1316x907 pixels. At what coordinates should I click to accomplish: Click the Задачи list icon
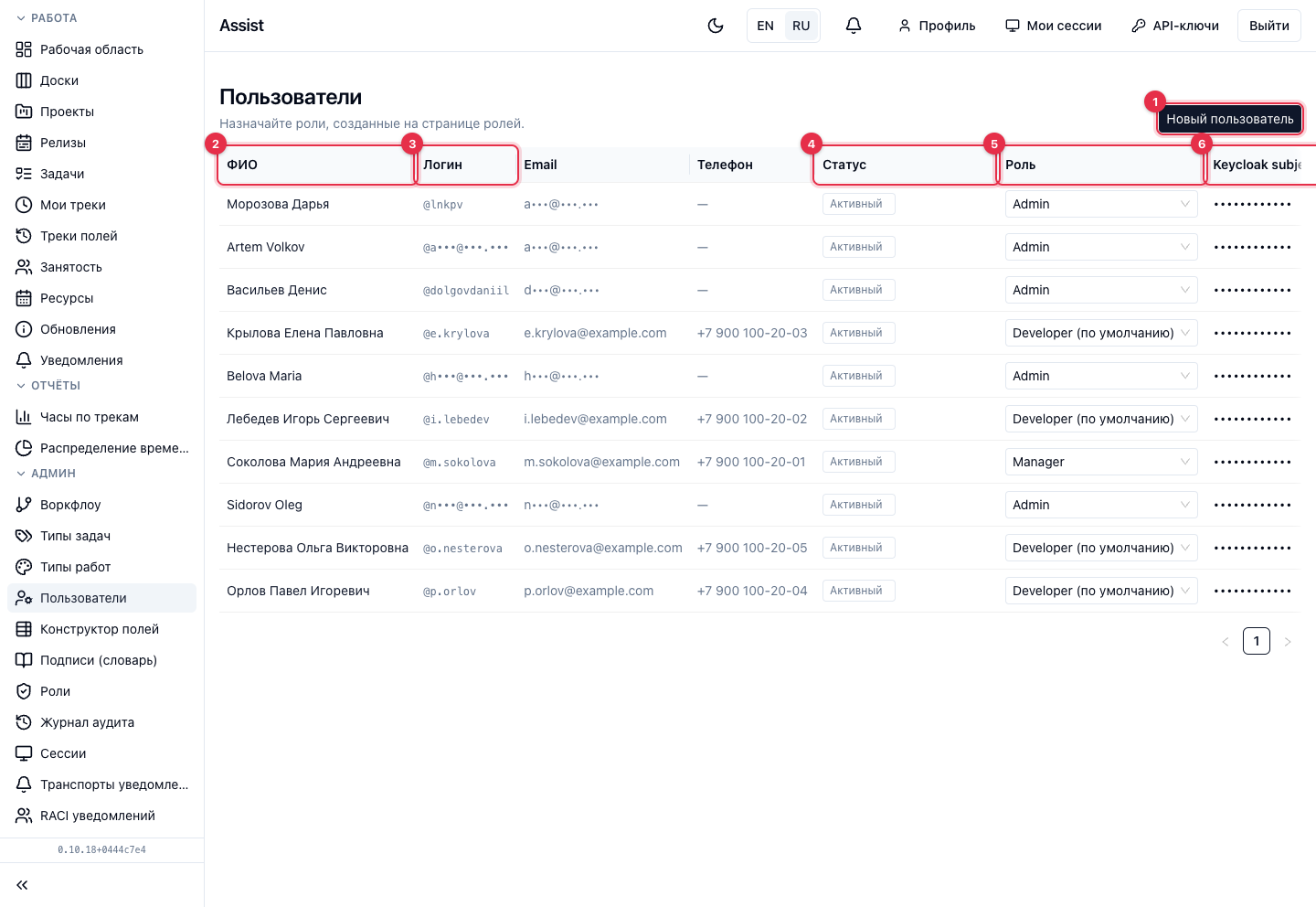click(24, 174)
